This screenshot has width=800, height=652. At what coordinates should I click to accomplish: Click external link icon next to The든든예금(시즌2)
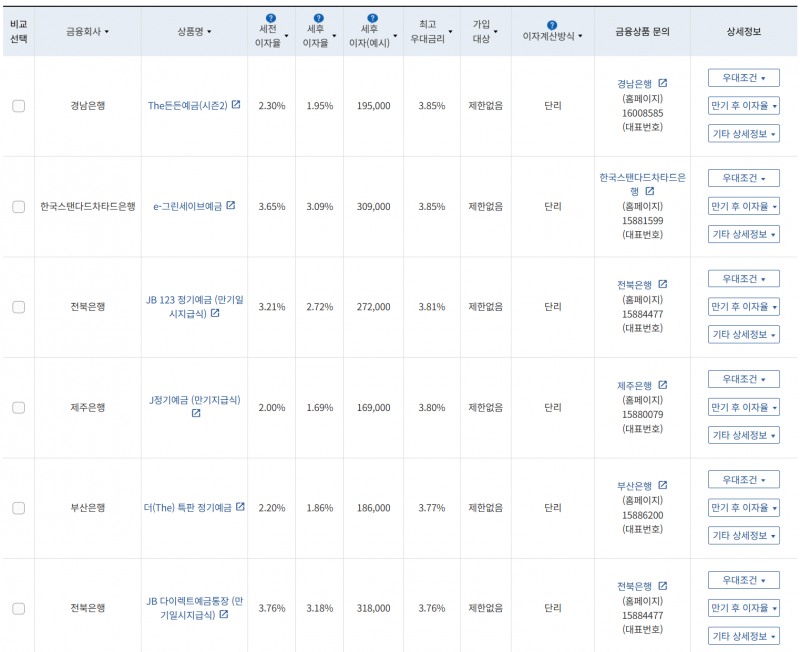[x=236, y=105]
